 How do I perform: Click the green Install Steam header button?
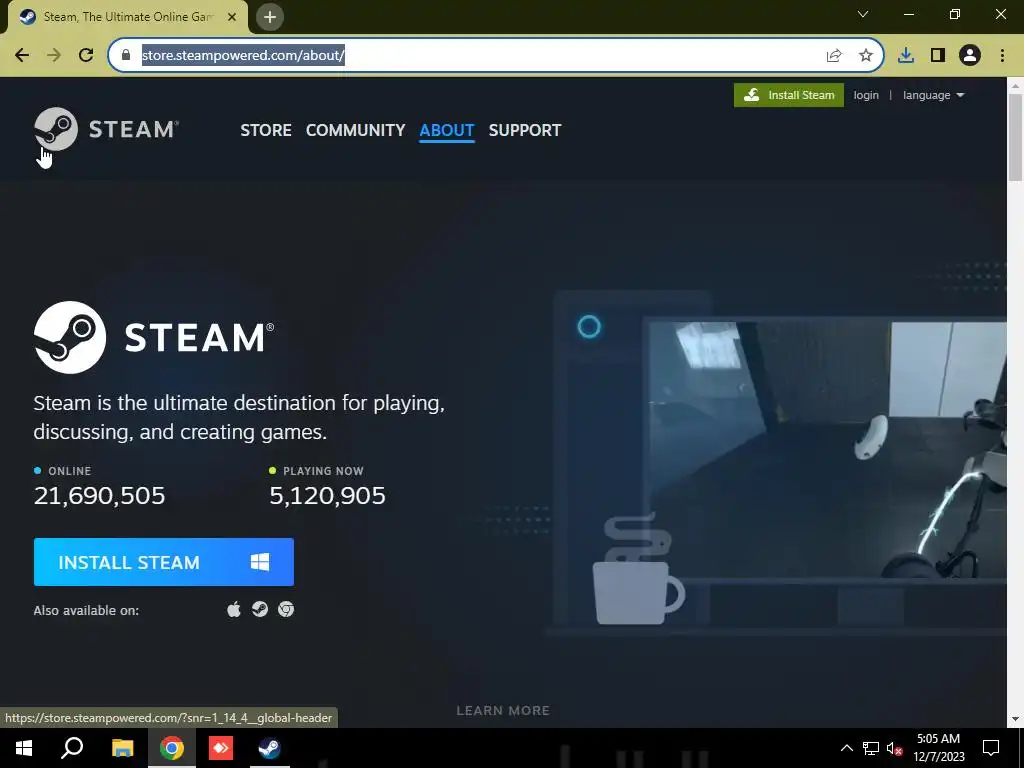tap(789, 95)
